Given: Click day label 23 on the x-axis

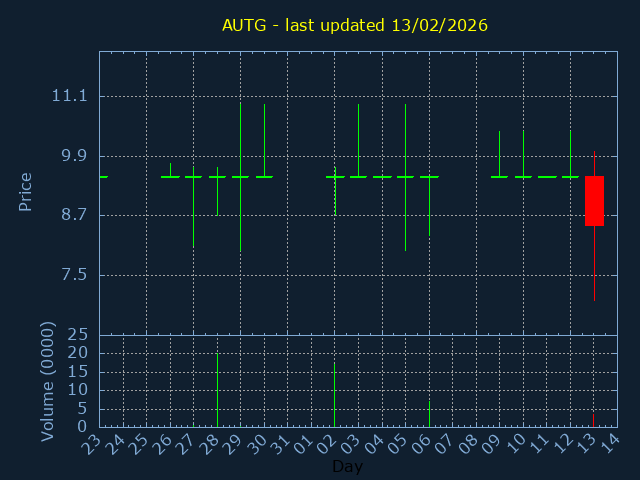Looking at the screenshot, I should point(91,444).
